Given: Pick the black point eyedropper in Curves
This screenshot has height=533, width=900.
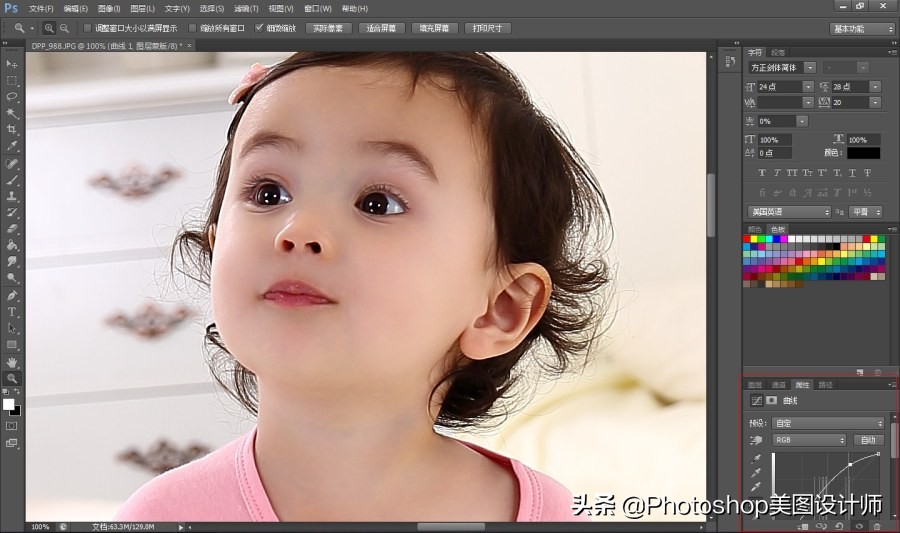Looking at the screenshot, I should (756, 458).
